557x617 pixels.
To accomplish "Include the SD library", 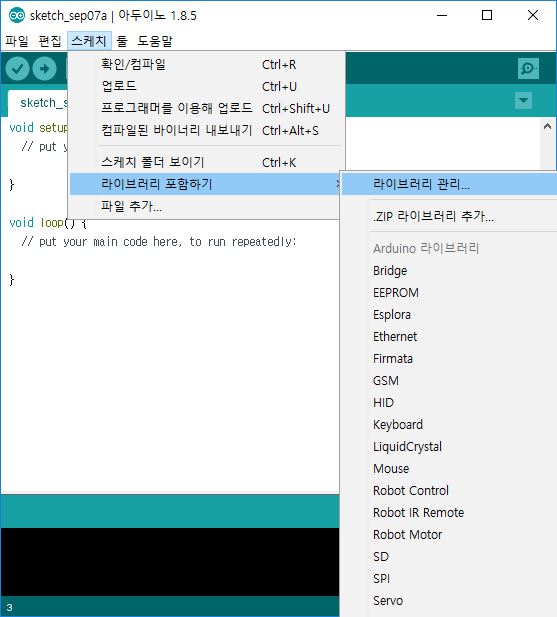I will [x=449, y=557].
